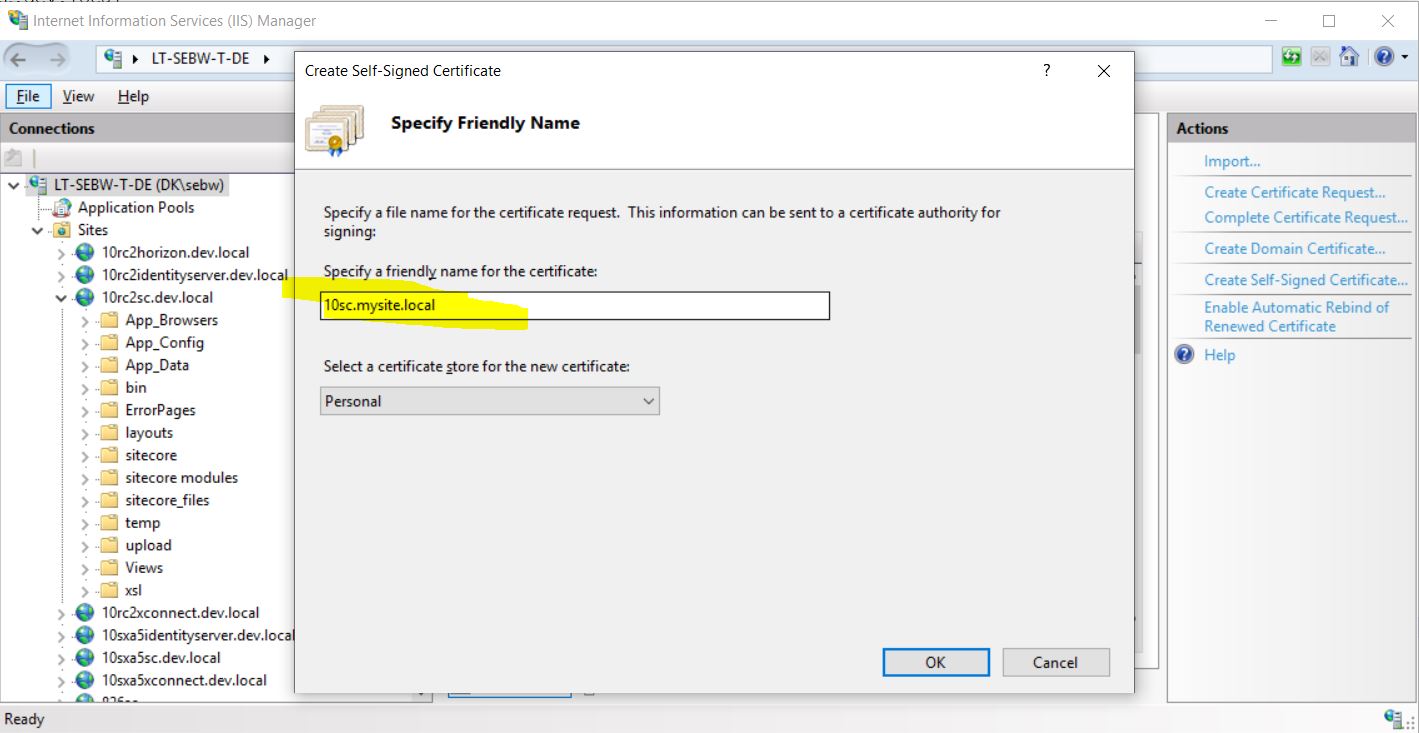
Task: Click the ErrorPages folder icon
Action: pos(109,410)
